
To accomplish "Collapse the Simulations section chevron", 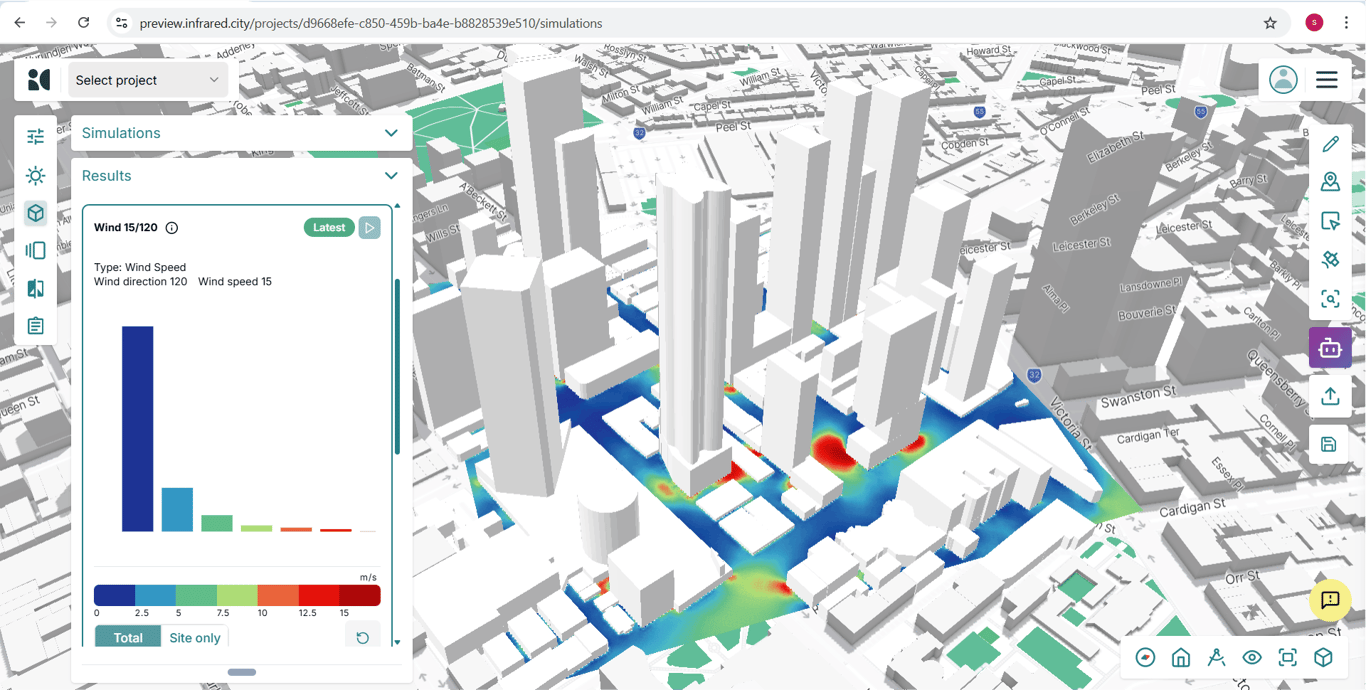I will (x=391, y=133).
